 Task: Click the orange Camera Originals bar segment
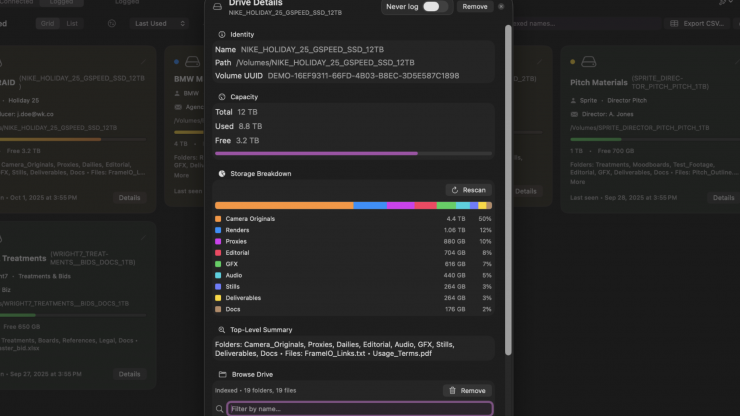pos(284,205)
